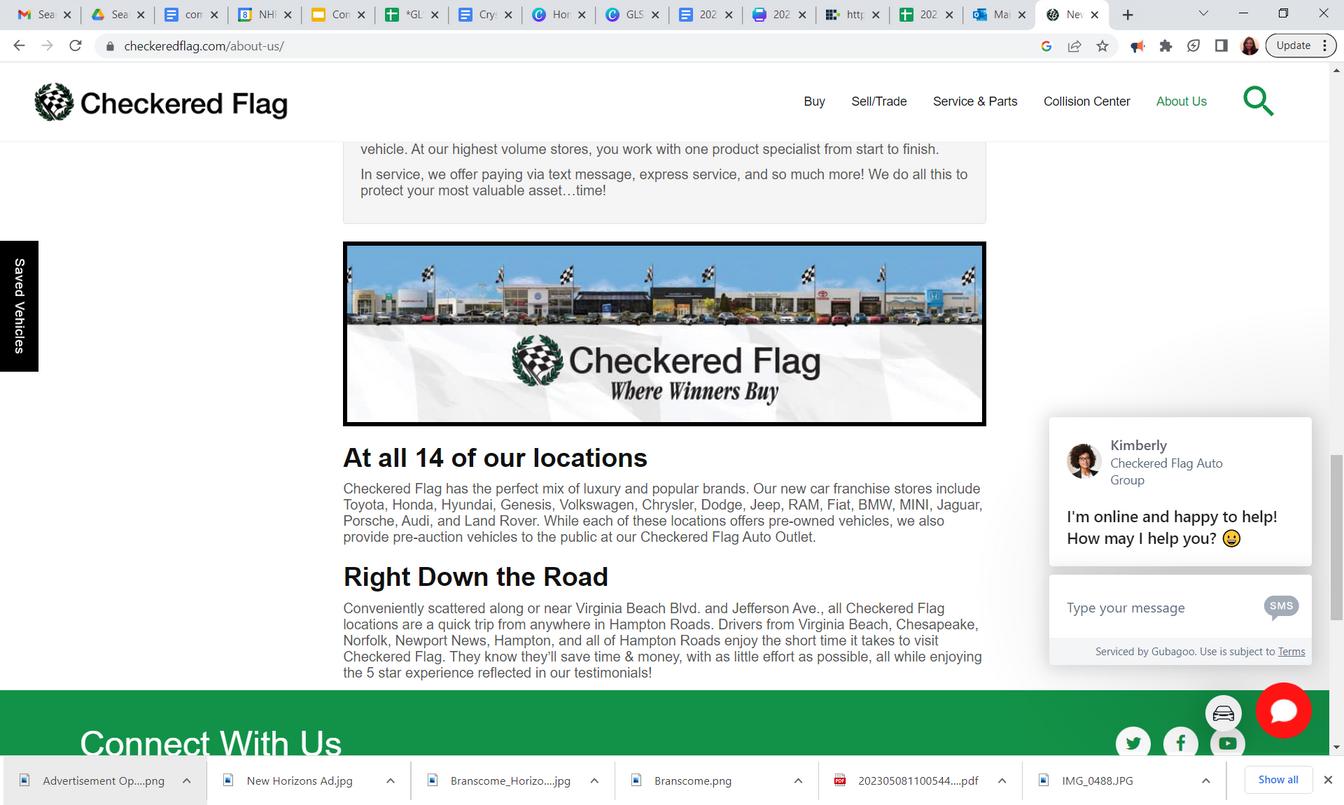Viewport: 1344px width, 805px height.
Task: Open the Chrome profile avatar
Action: click(1249, 46)
